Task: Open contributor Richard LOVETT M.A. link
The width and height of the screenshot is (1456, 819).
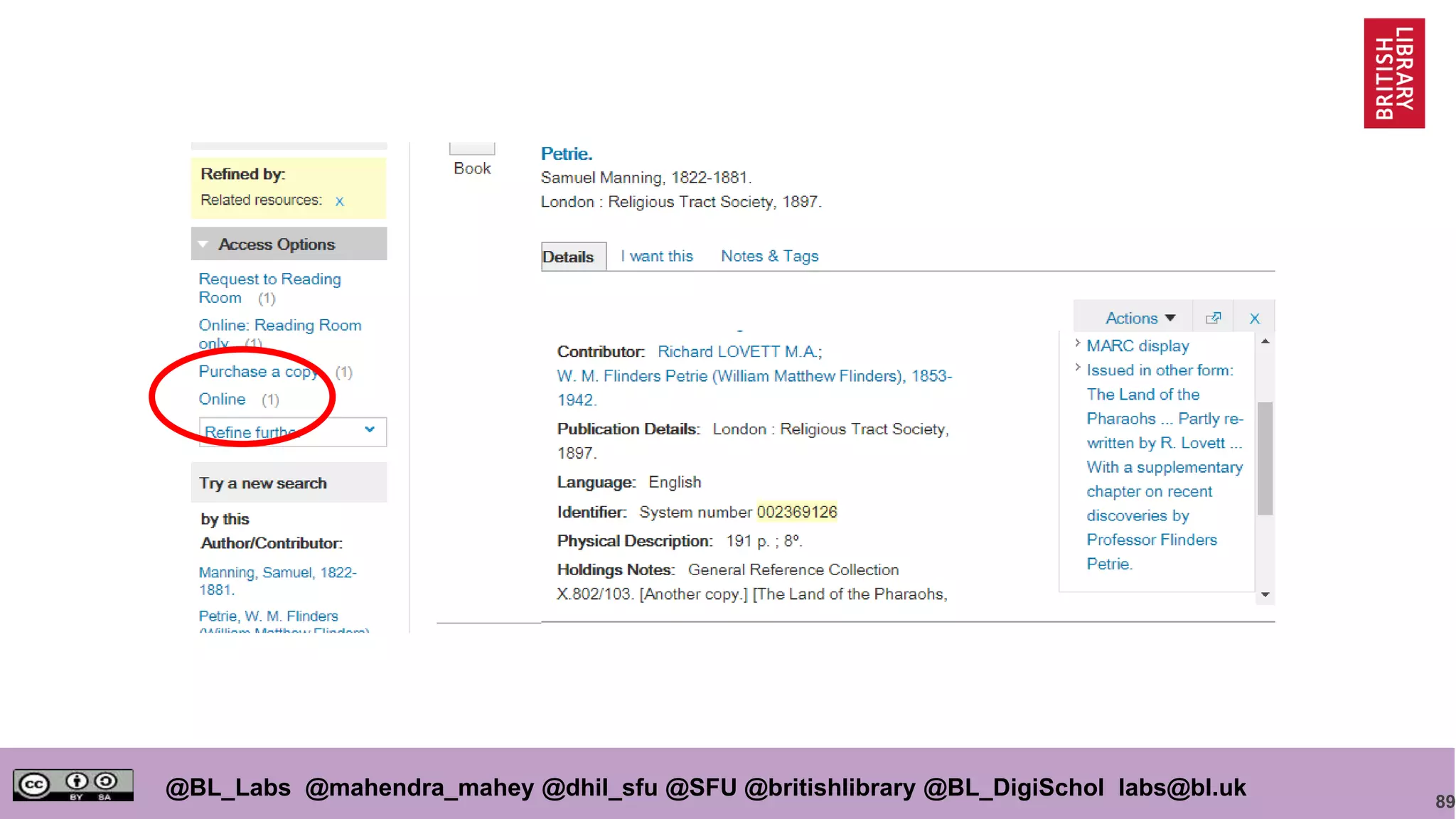Action: click(739, 351)
